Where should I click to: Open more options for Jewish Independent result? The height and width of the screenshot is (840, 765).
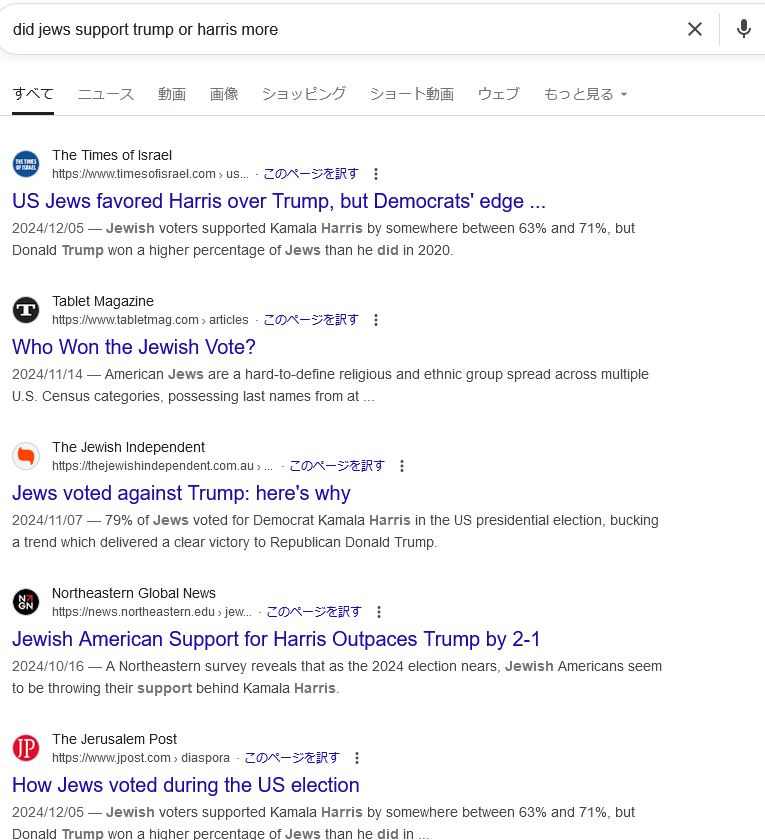pos(402,466)
